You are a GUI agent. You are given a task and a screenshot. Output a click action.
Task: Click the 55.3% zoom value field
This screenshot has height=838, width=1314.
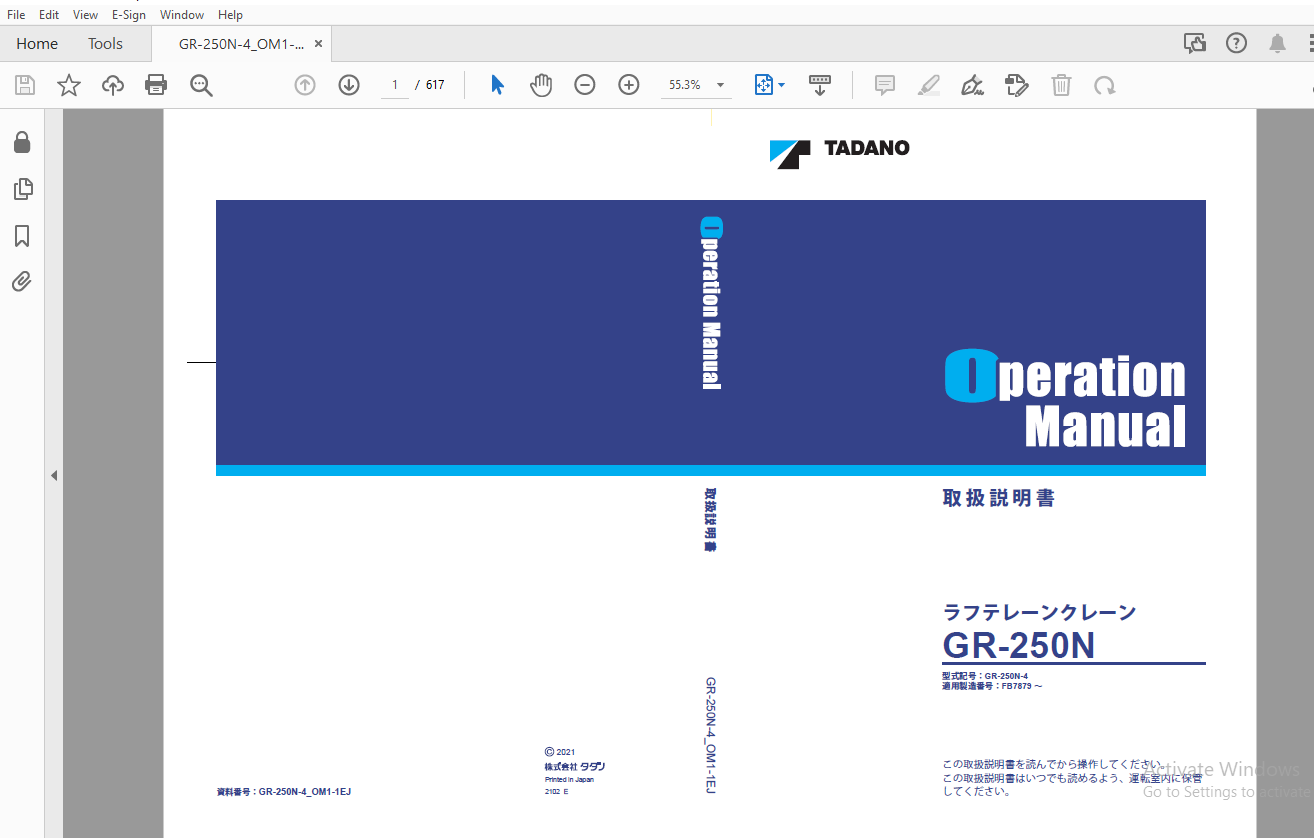coord(685,86)
